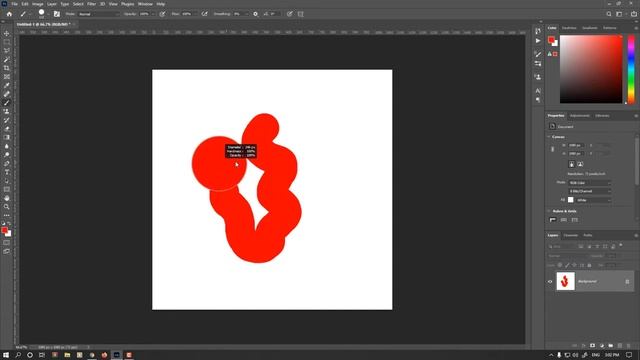This screenshot has height=360, width=640.
Task: Select the Lasso tool
Action: pyautogui.click(x=7, y=51)
